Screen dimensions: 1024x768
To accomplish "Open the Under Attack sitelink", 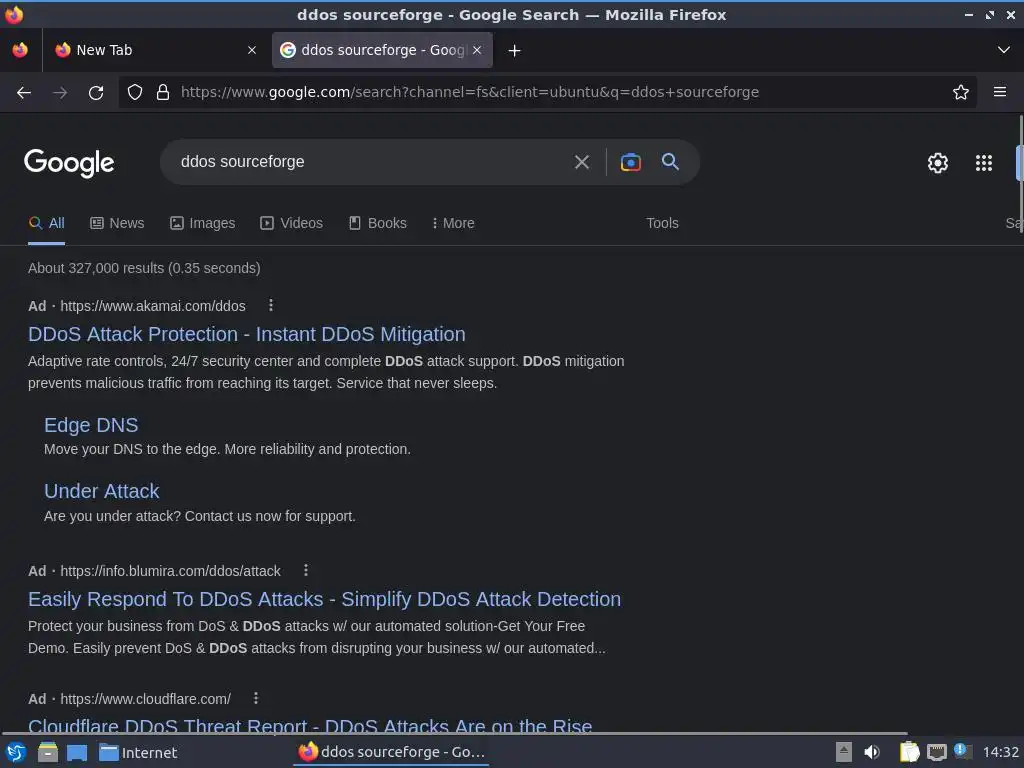I will click(101, 491).
